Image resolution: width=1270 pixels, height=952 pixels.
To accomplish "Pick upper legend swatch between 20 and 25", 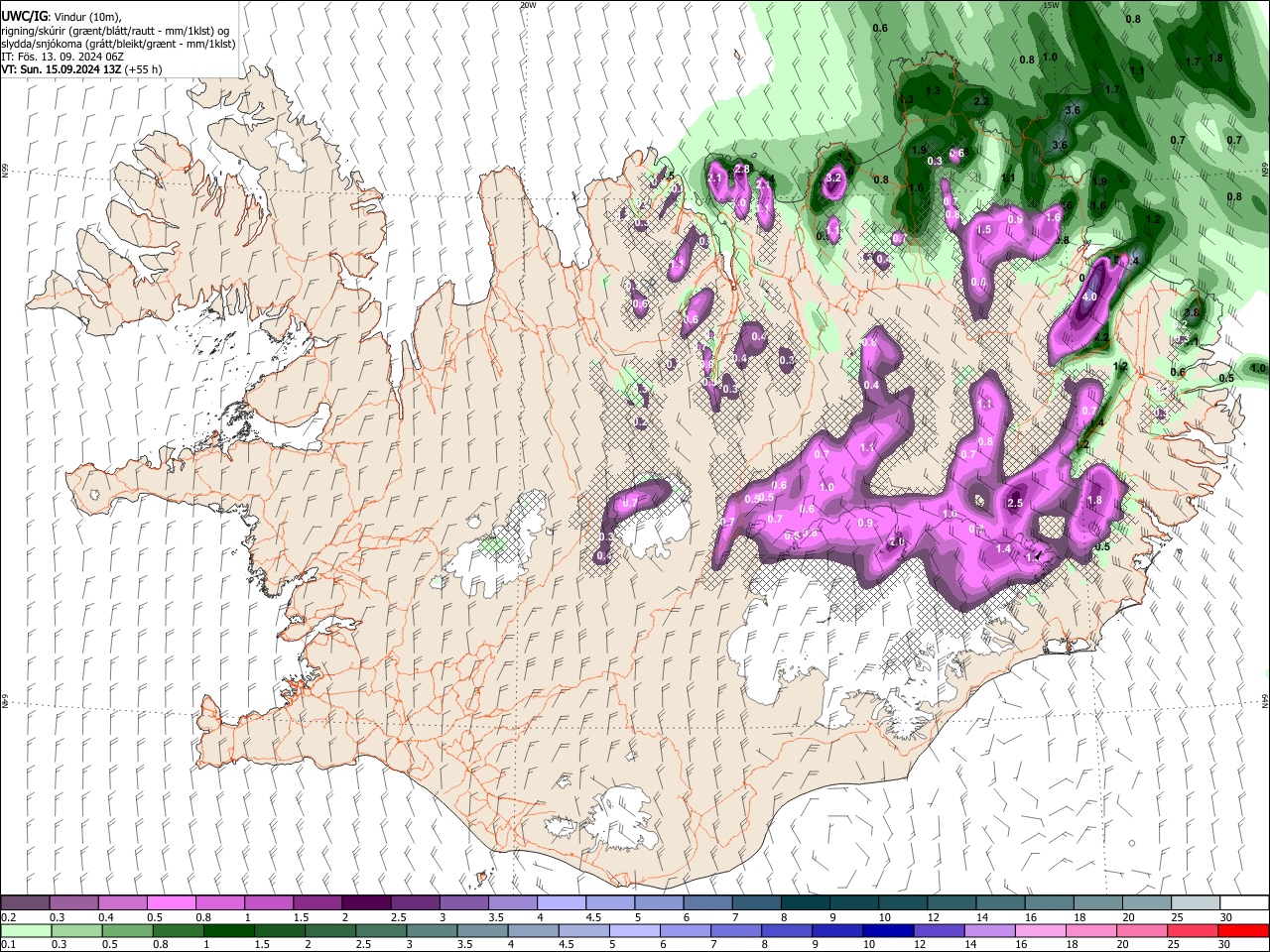I will 1146,902.
